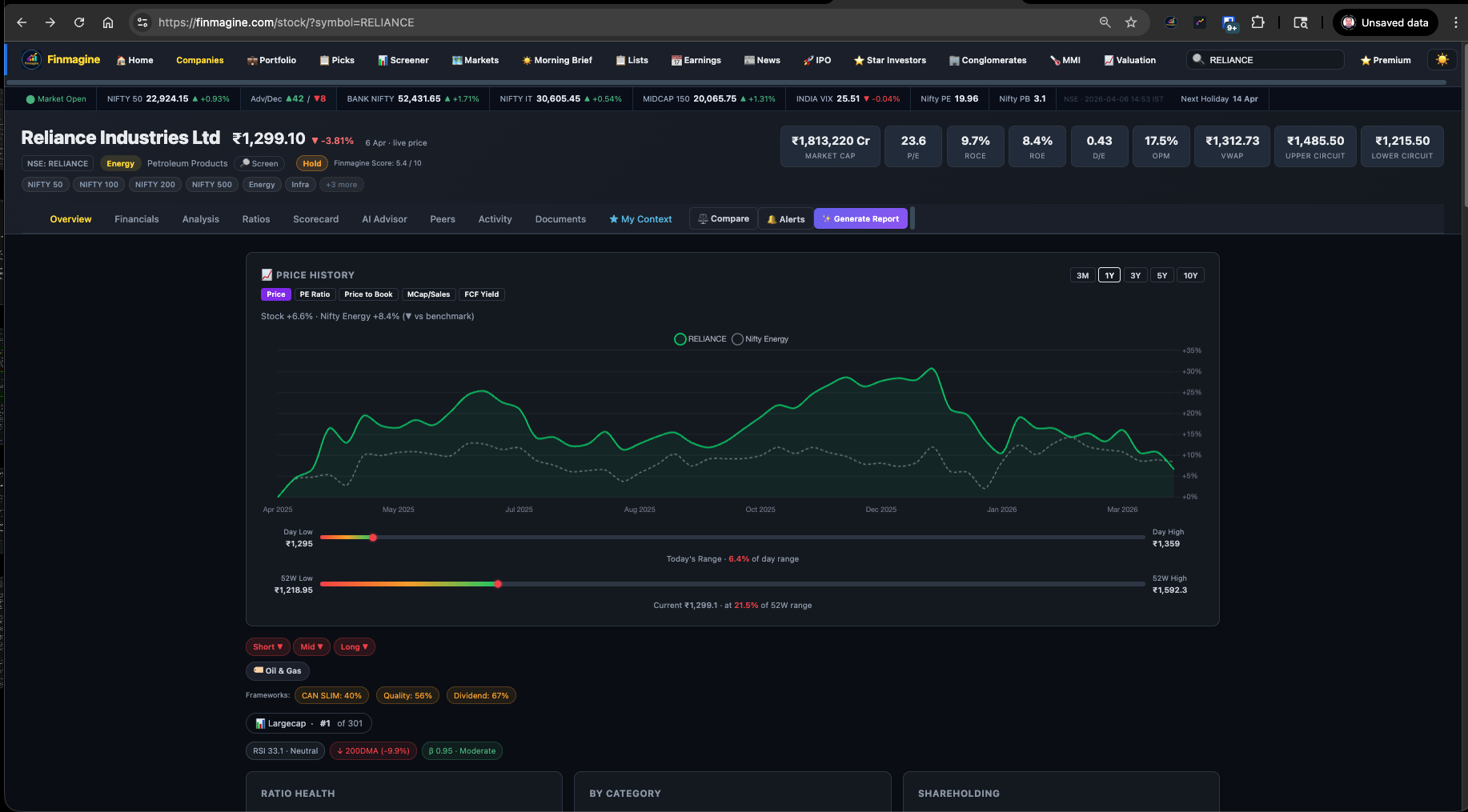This screenshot has width=1468, height=812.
Task: Expand the Short outlook dropdown
Action: (267, 646)
